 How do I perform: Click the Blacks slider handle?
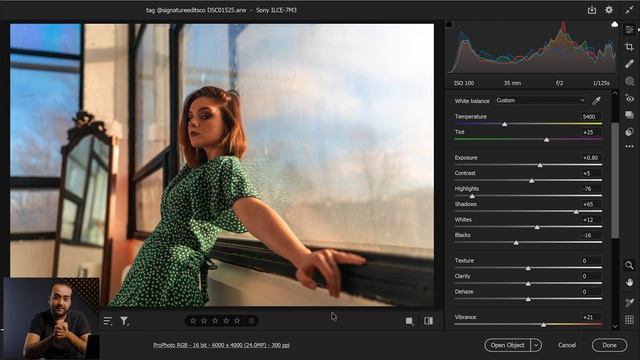516,242
